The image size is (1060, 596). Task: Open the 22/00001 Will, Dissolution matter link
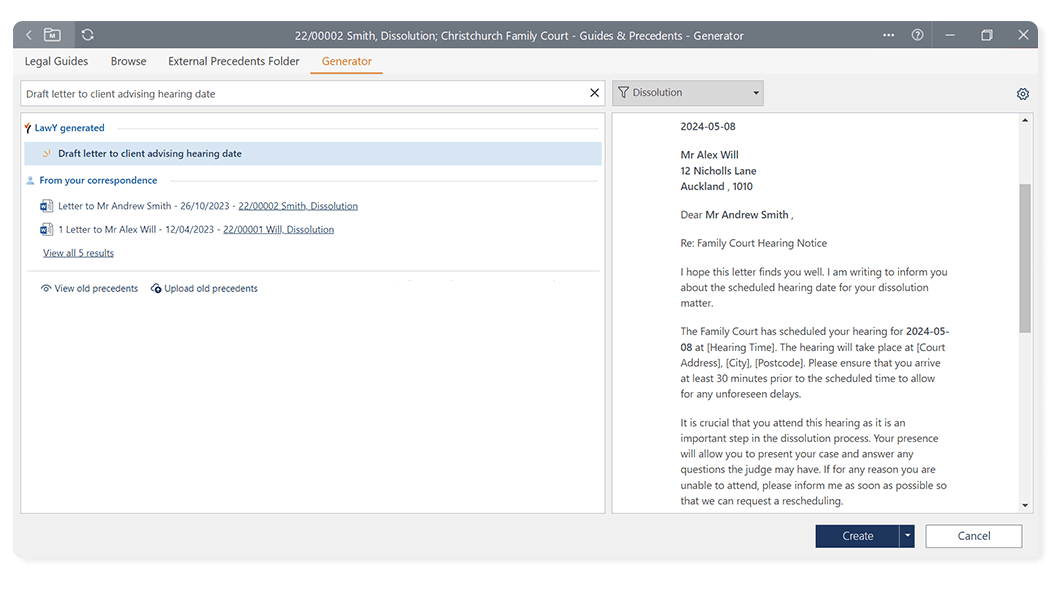279,229
